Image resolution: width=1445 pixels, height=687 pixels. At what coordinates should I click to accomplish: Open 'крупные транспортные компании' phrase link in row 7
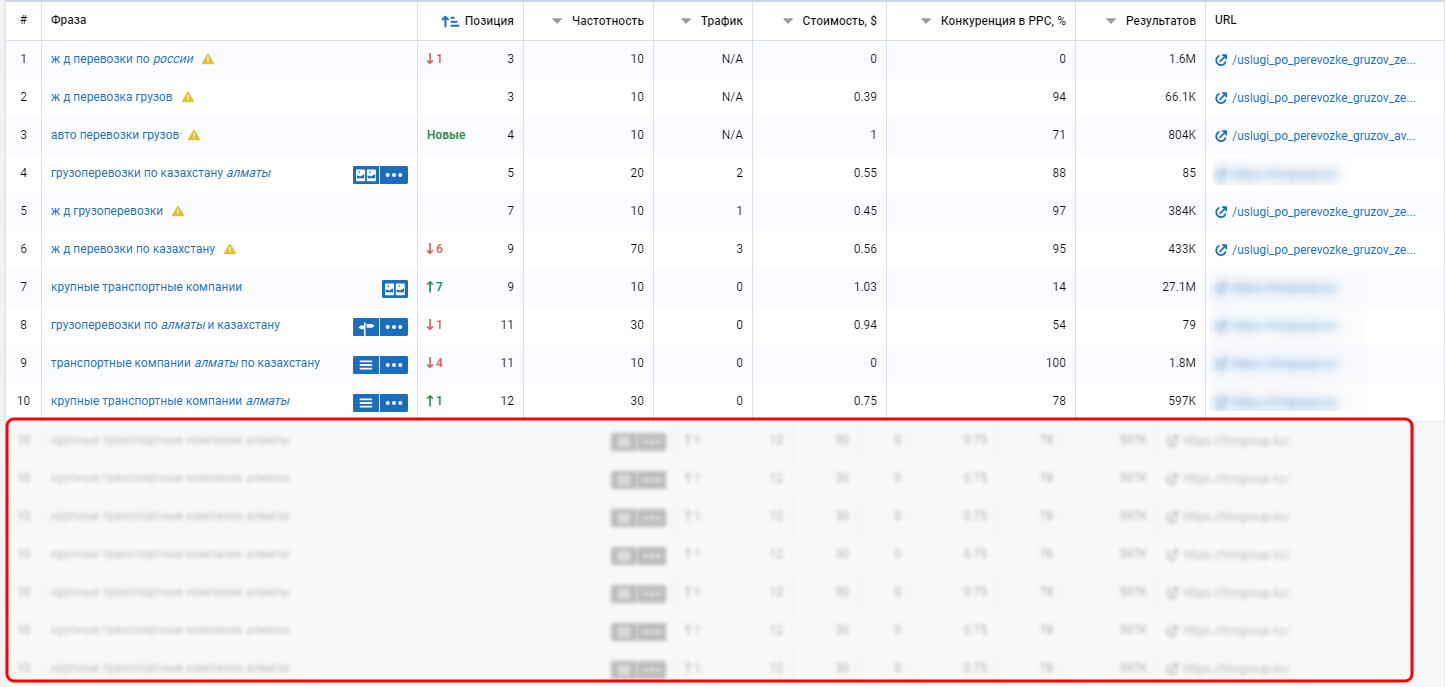pos(146,287)
